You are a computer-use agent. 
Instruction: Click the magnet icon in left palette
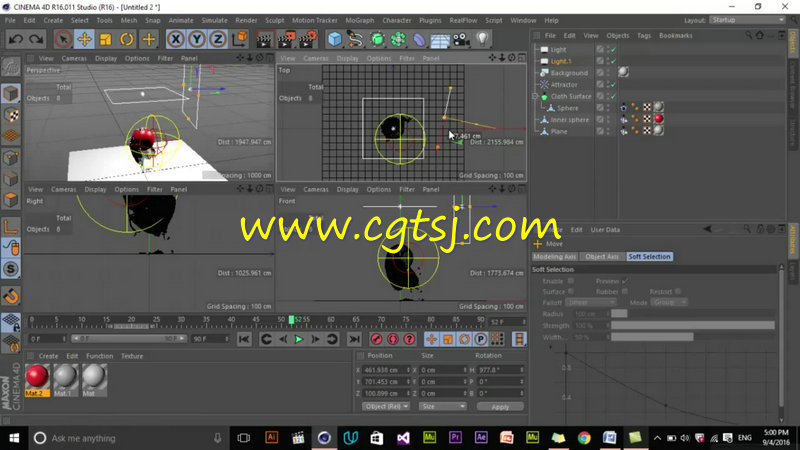coord(11,296)
